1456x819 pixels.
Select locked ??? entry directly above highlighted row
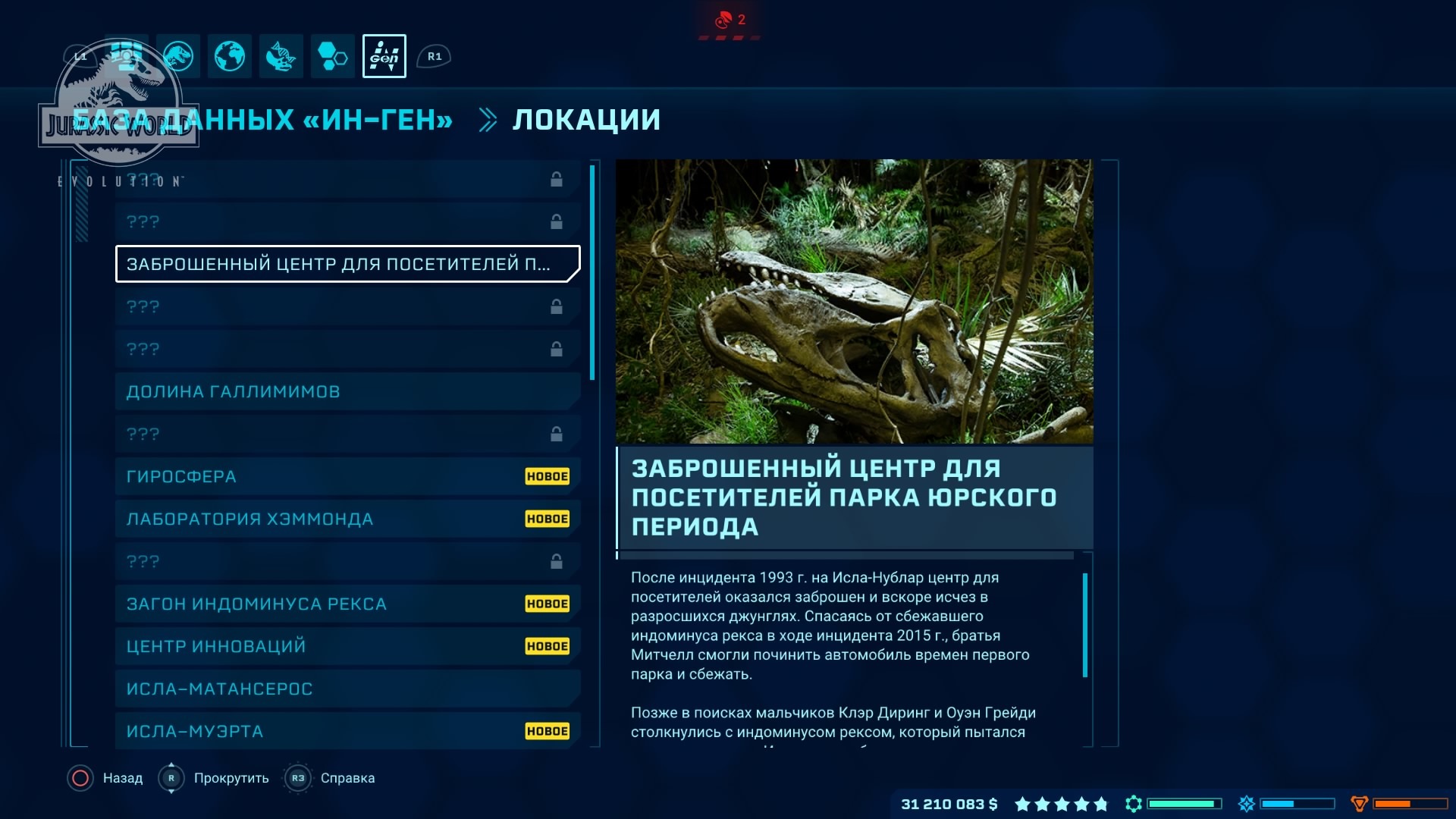348,221
